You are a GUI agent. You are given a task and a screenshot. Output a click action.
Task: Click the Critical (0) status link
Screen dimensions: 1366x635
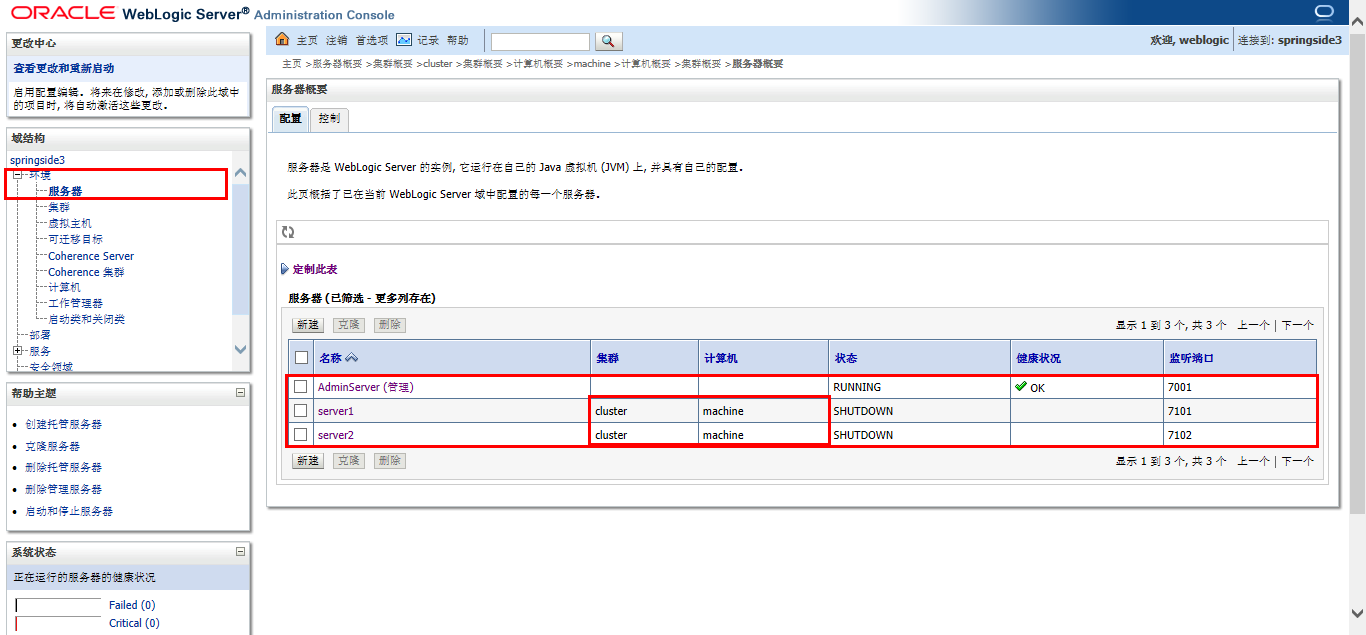click(134, 623)
